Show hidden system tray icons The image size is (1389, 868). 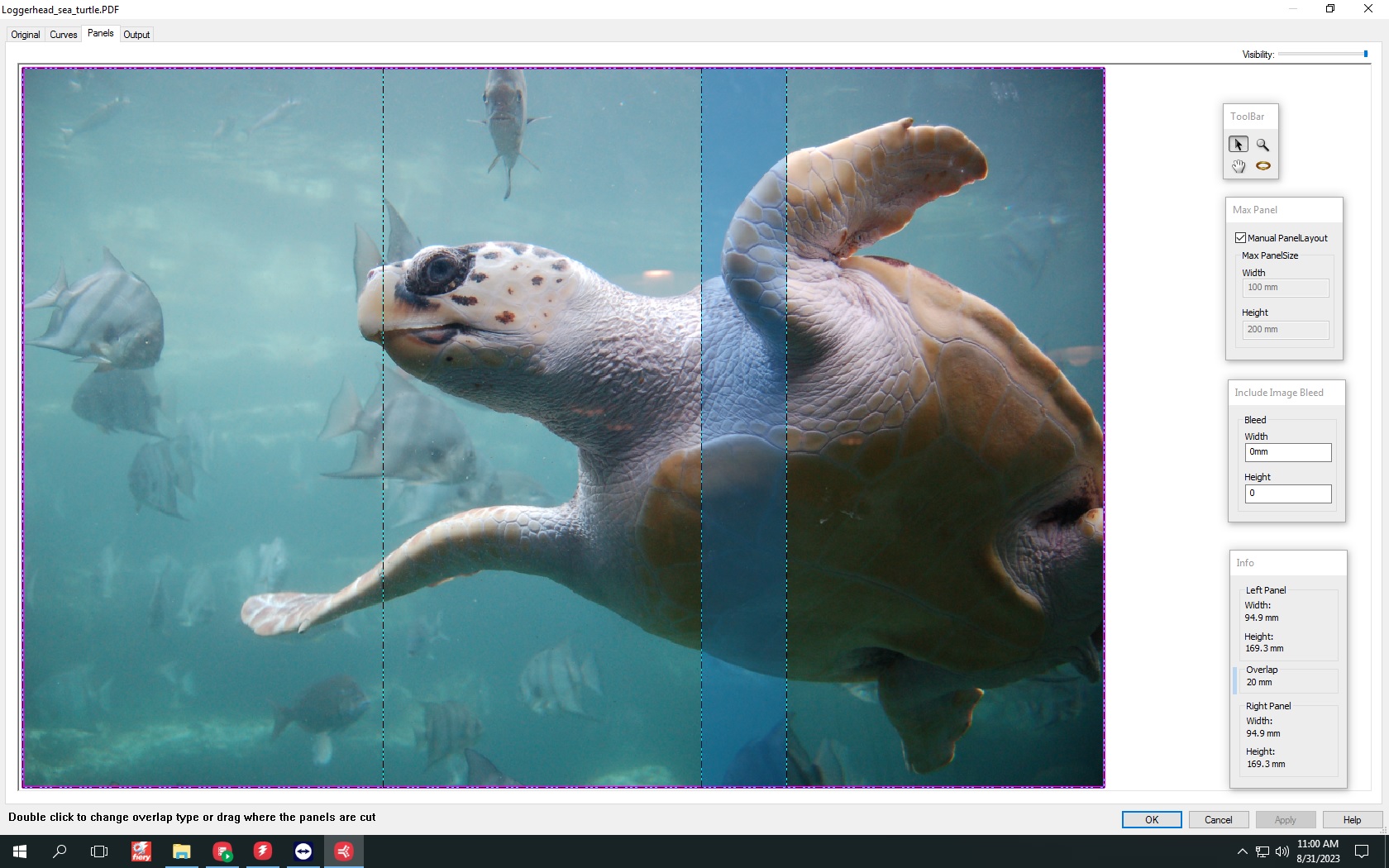coord(1242,851)
